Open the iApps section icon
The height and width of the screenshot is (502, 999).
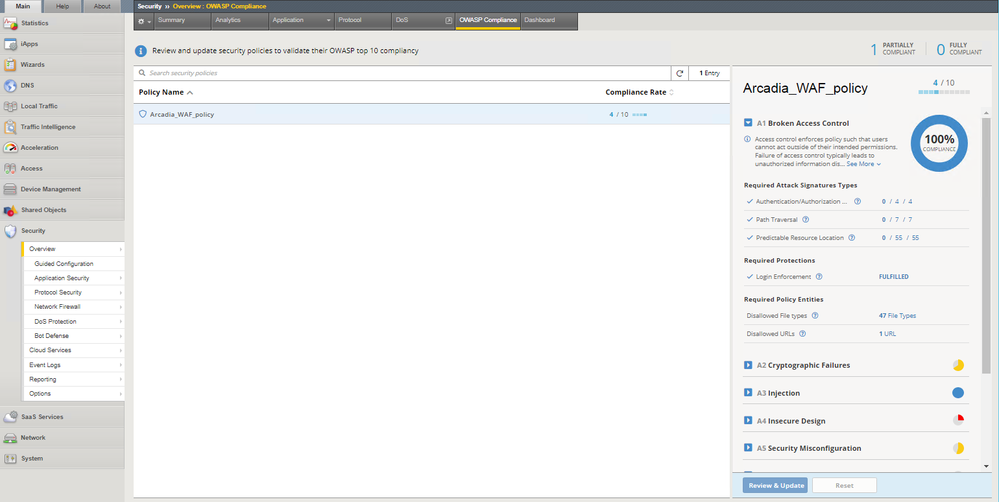(x=10, y=44)
